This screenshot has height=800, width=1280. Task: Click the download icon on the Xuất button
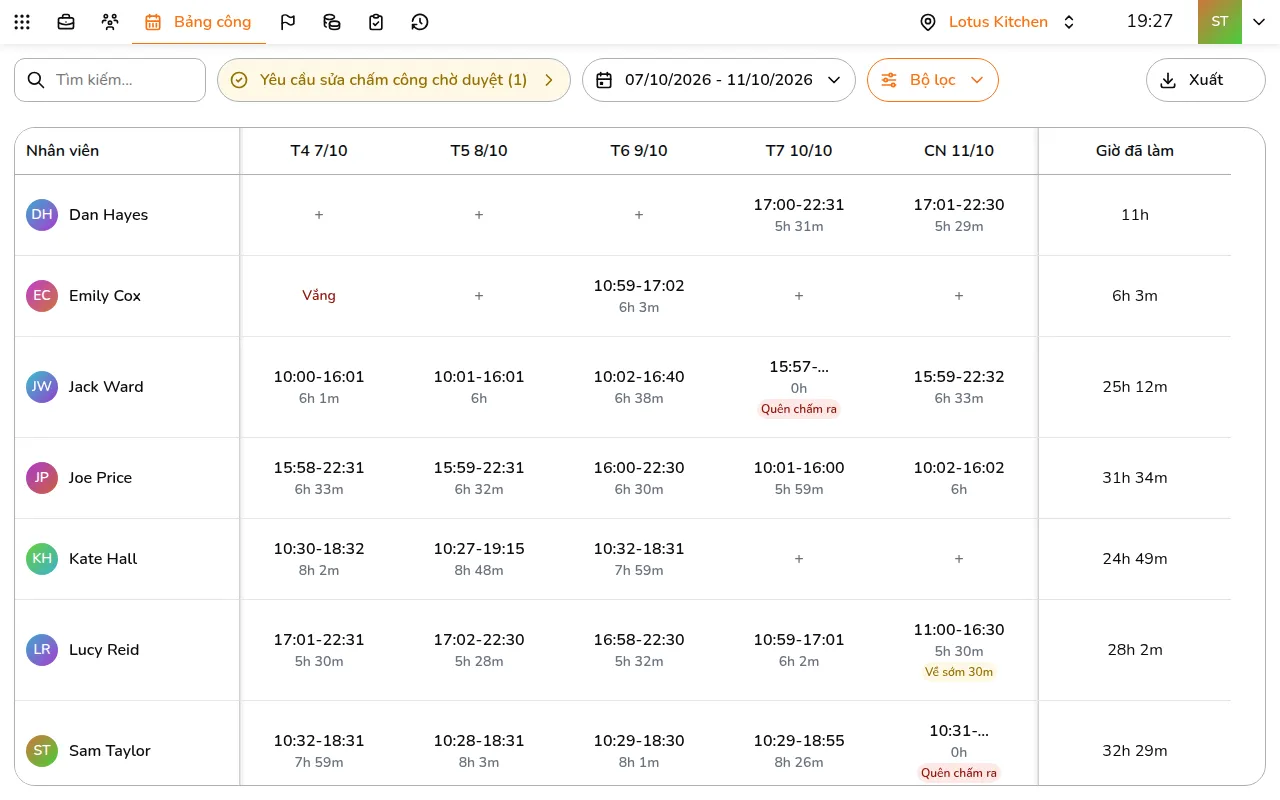coord(1168,80)
